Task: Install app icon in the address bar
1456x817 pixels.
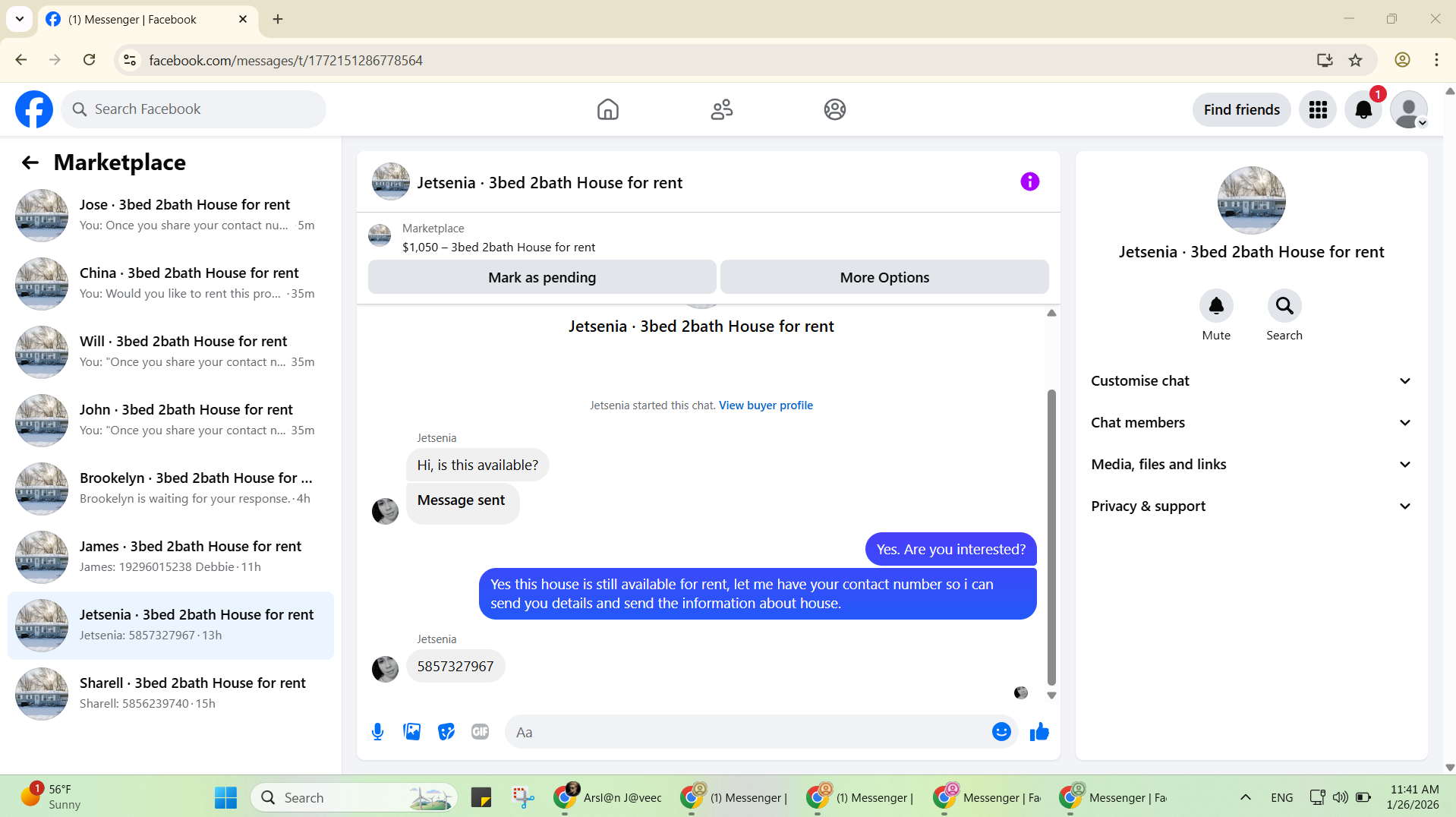Action: click(x=1325, y=60)
